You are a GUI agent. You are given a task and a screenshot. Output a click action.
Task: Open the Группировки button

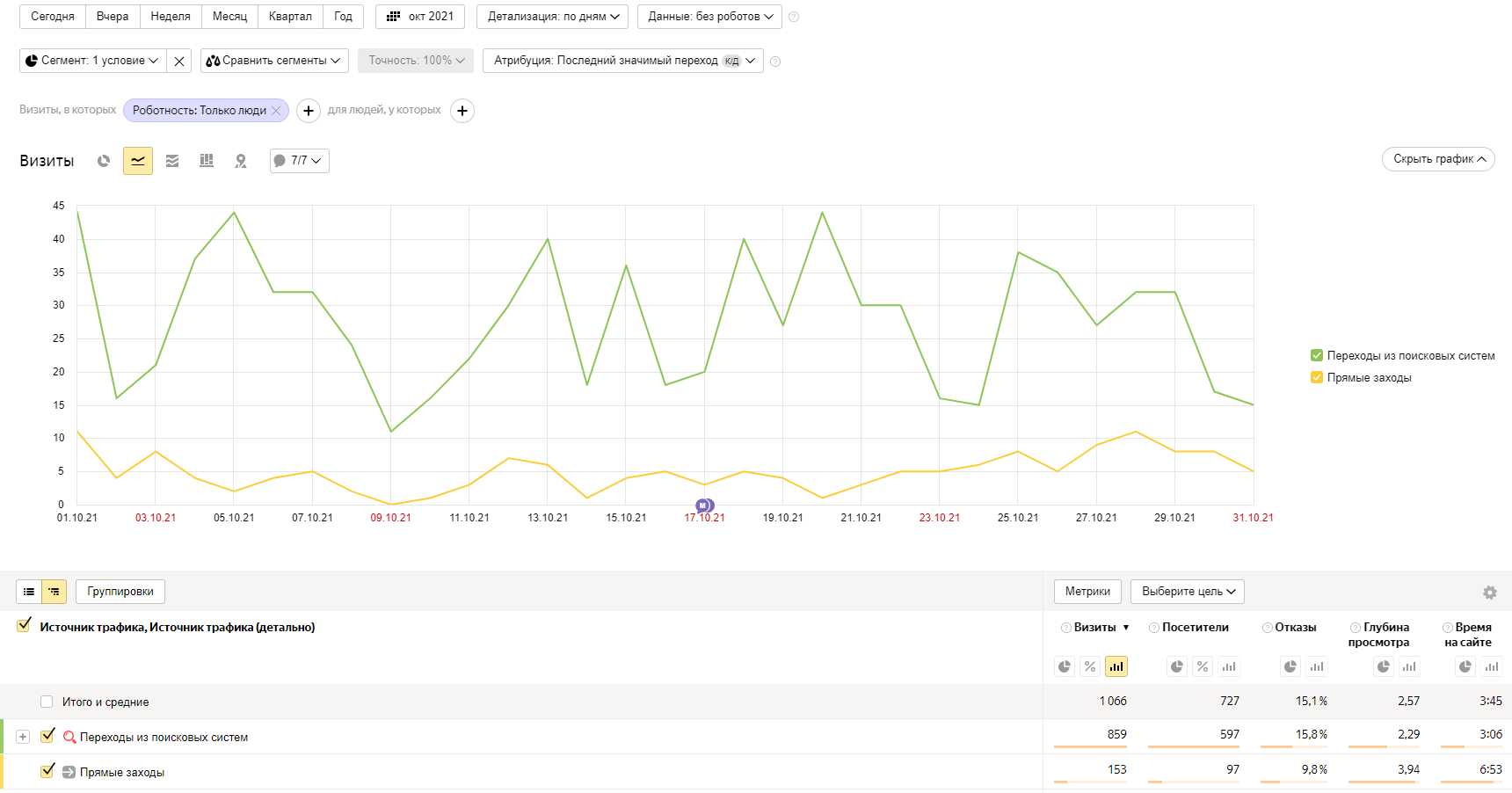click(120, 592)
